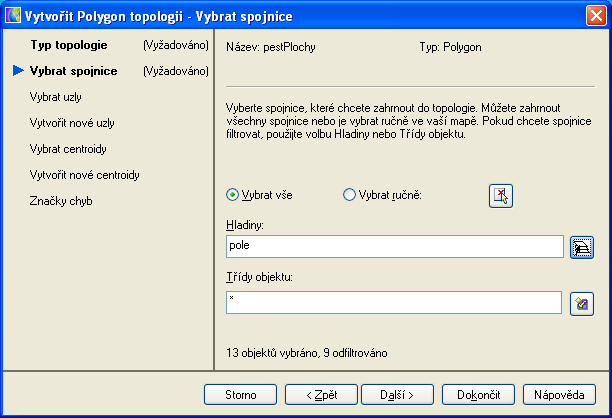Open the object classes browse icon

coord(581,303)
